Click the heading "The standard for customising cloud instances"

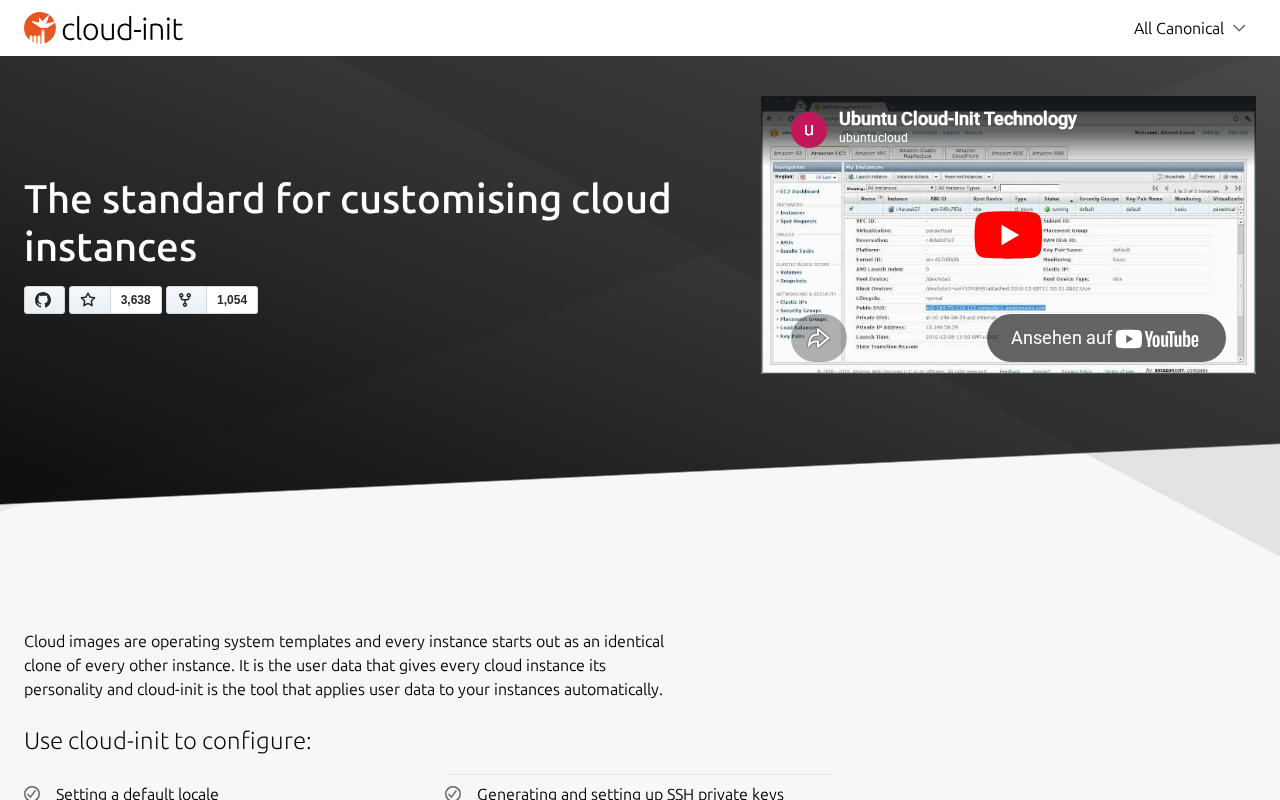coord(348,222)
